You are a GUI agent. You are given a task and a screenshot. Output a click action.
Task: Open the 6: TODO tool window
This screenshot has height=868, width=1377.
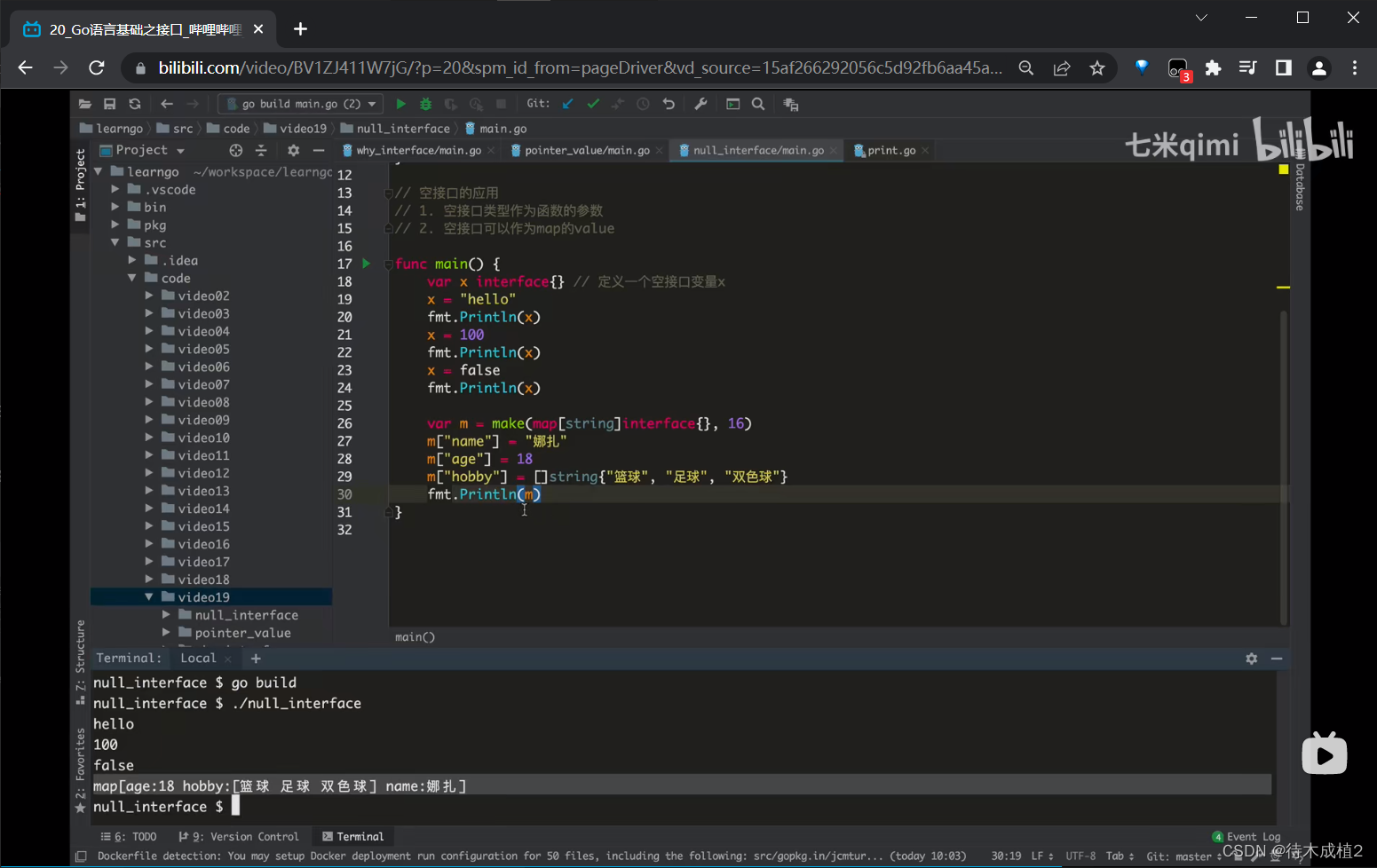pos(129,837)
